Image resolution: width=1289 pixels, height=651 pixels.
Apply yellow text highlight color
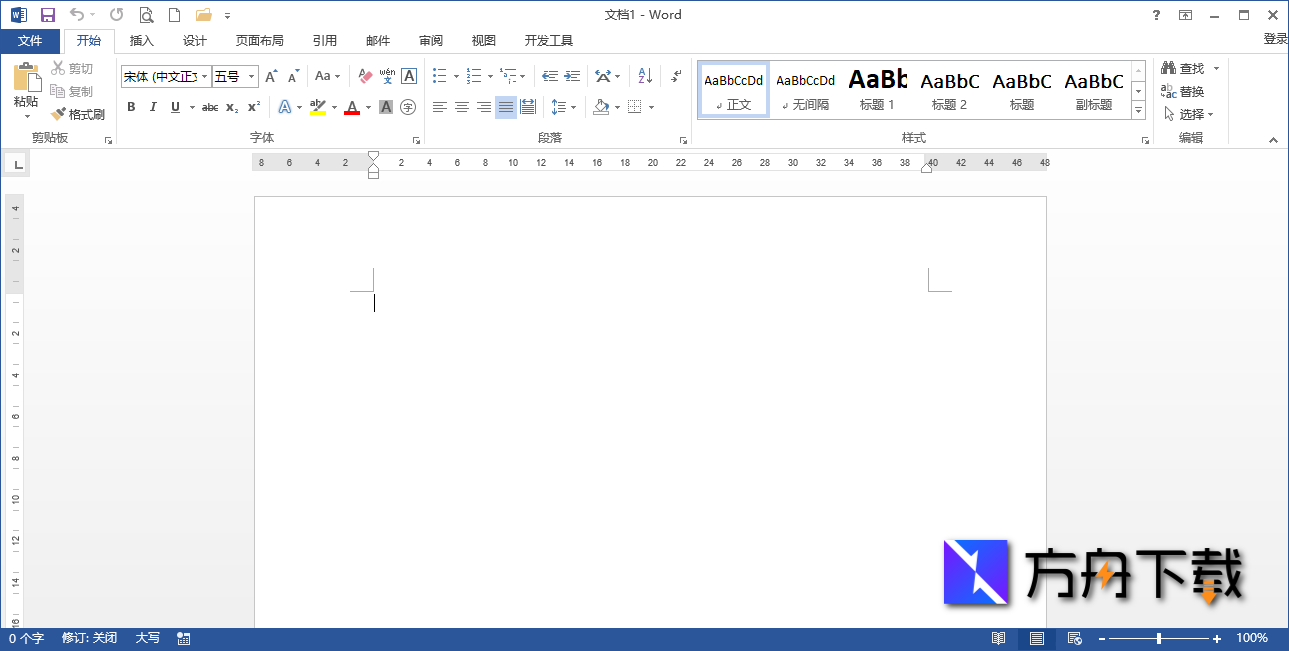(x=318, y=107)
